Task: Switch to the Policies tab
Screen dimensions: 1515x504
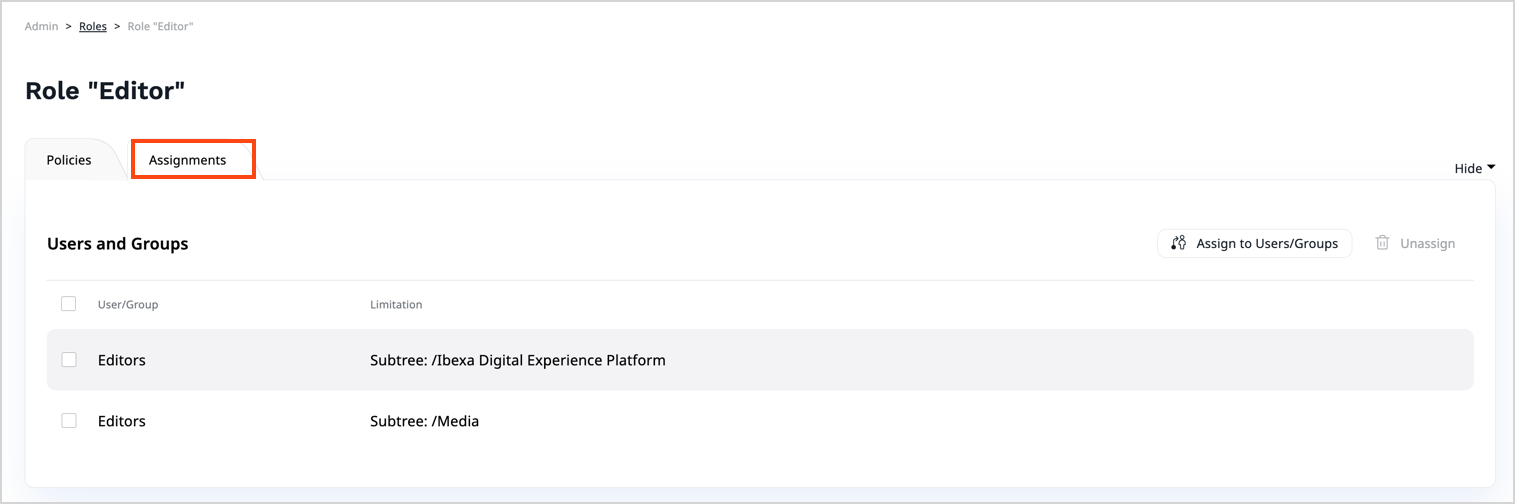Action: click(69, 160)
